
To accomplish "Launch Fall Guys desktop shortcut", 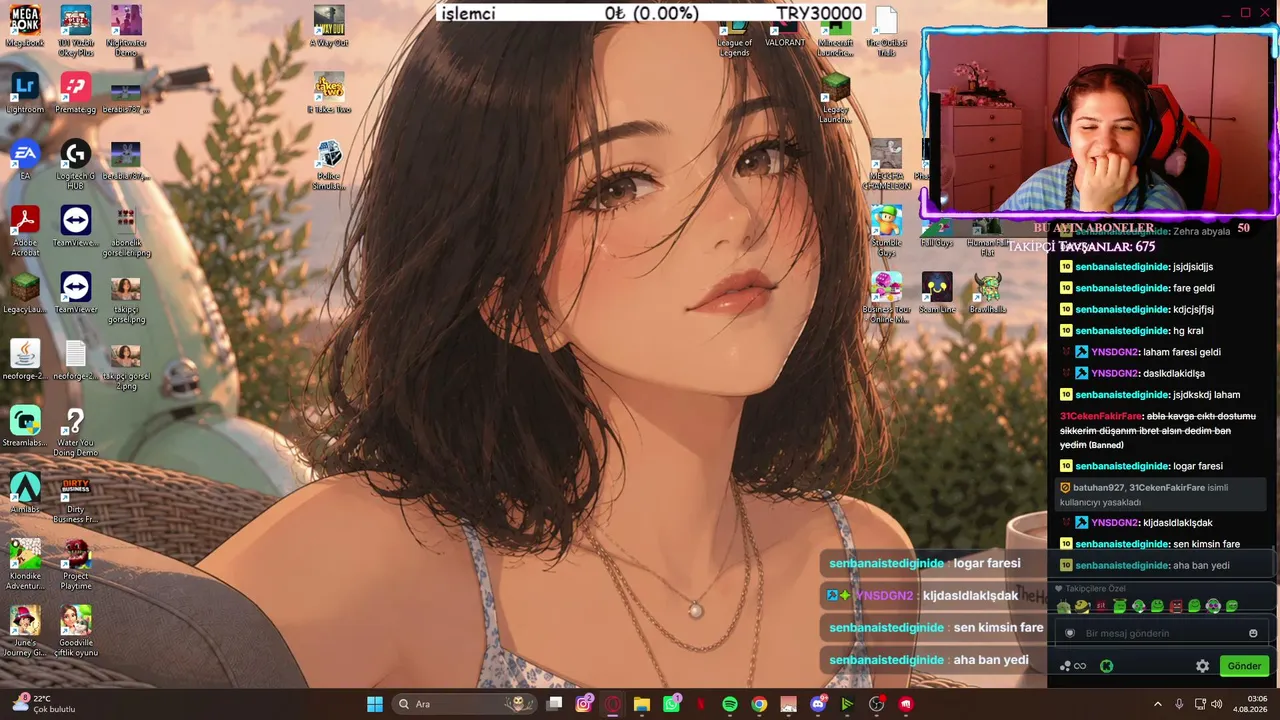I will (x=937, y=234).
